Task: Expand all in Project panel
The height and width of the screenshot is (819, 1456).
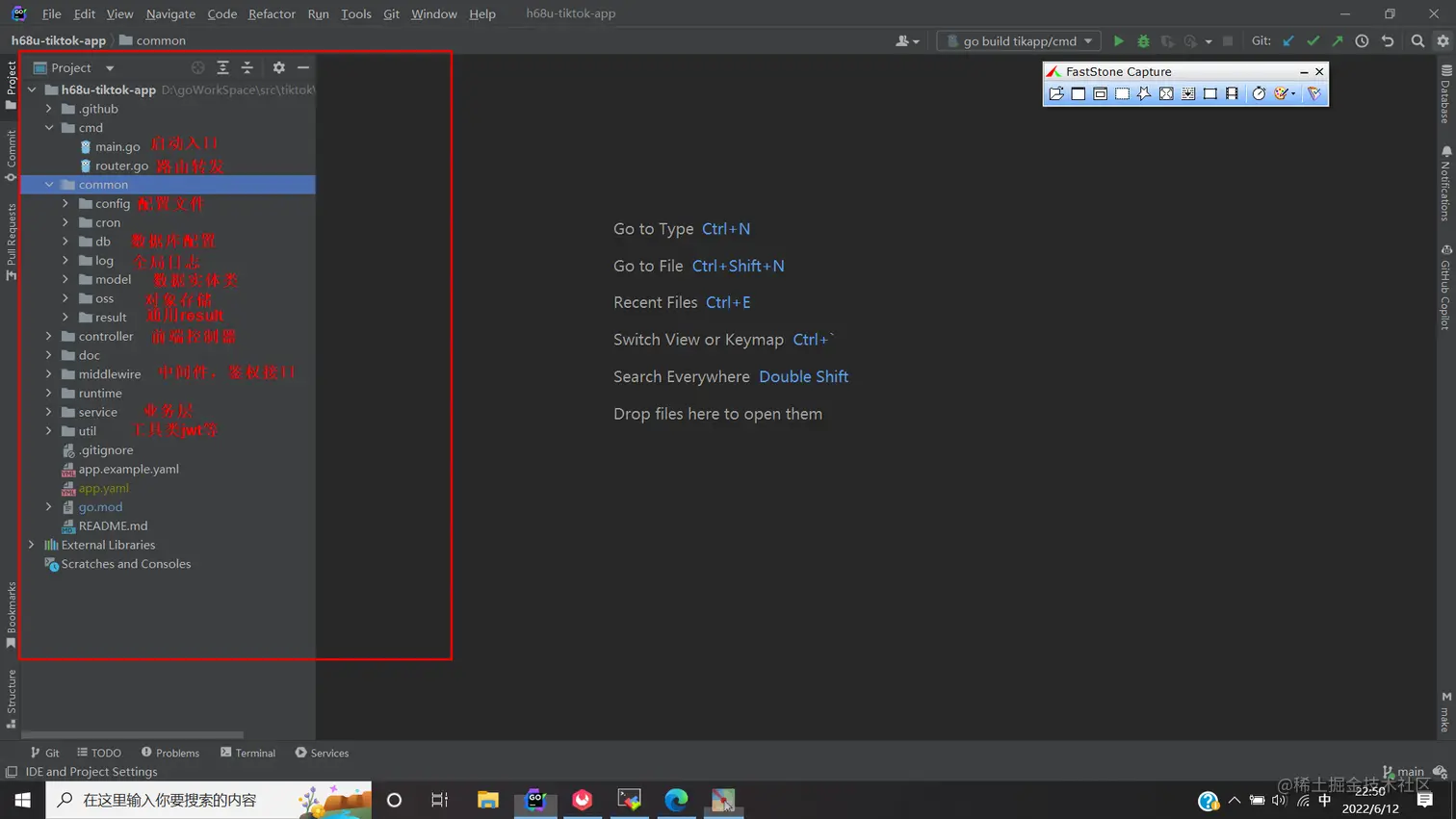Action: (x=222, y=67)
